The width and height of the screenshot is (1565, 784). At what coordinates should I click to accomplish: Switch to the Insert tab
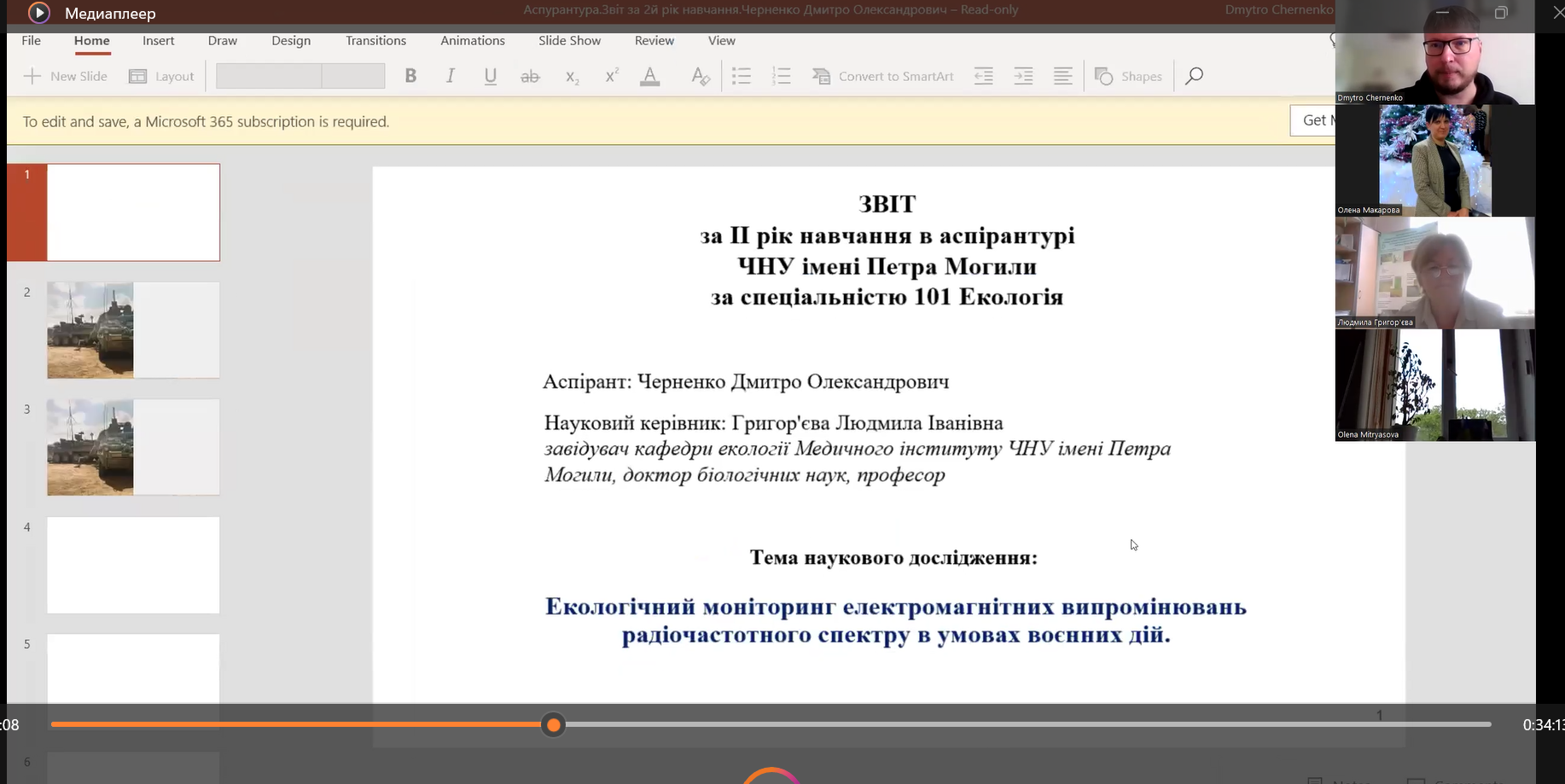pyautogui.click(x=158, y=40)
